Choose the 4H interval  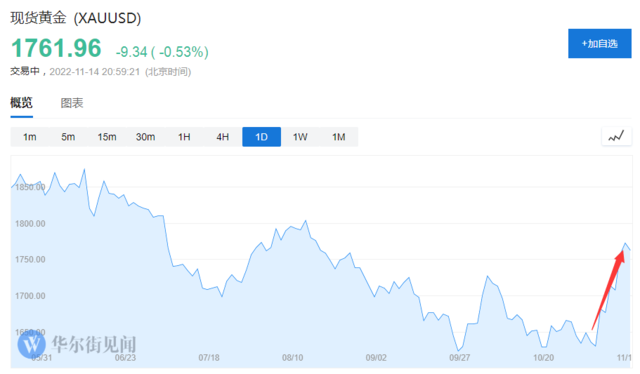222,137
